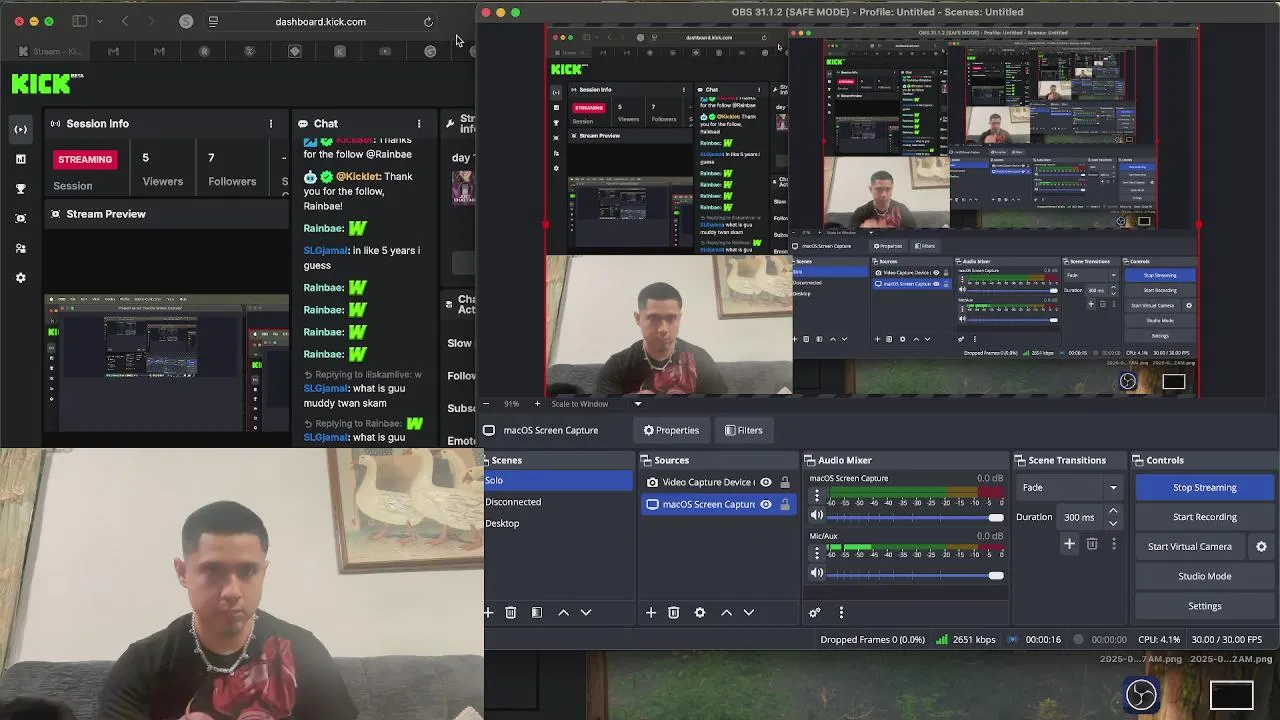Viewport: 1280px width, 720px height.
Task: Open Audio Mixer menu three-dot icon
Action: (x=841, y=612)
